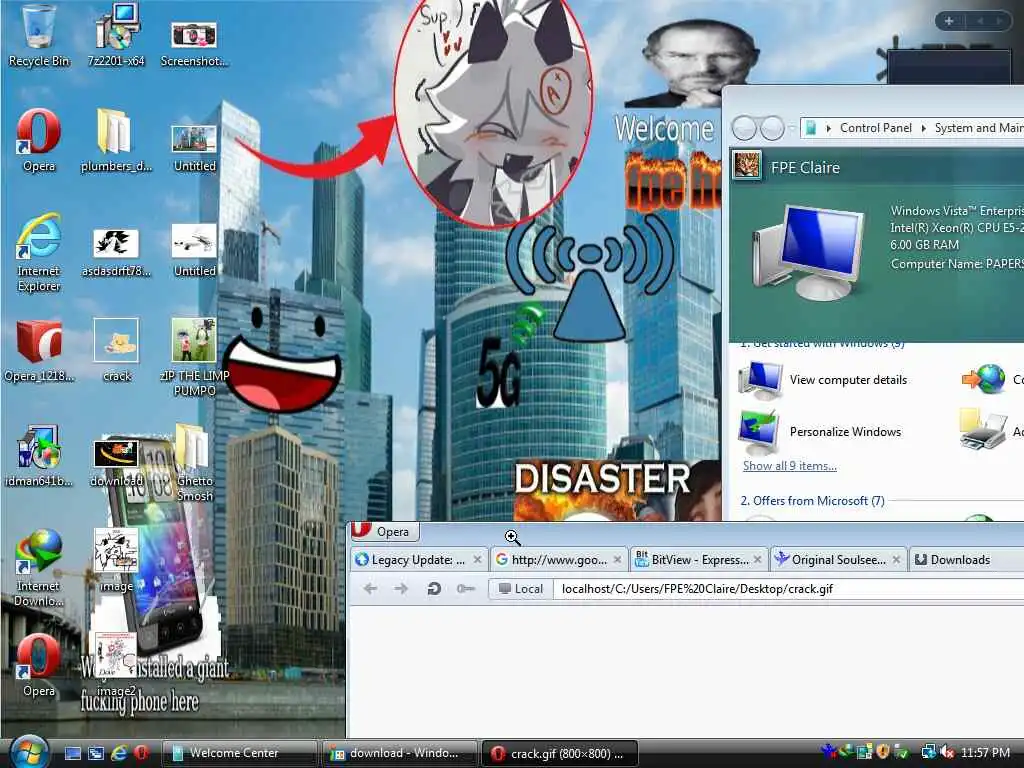Switch to download - Windo... taskbar button
The image size is (1024, 768).
coord(399,753)
